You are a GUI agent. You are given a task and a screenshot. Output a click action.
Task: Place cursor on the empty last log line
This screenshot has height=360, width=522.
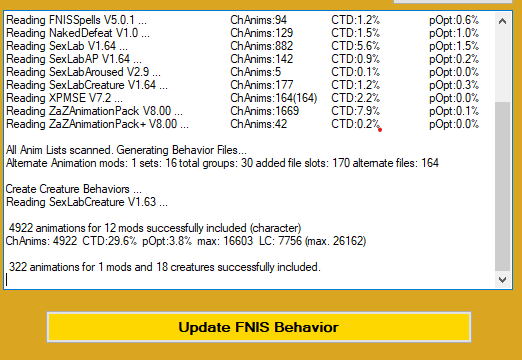pos(250,280)
